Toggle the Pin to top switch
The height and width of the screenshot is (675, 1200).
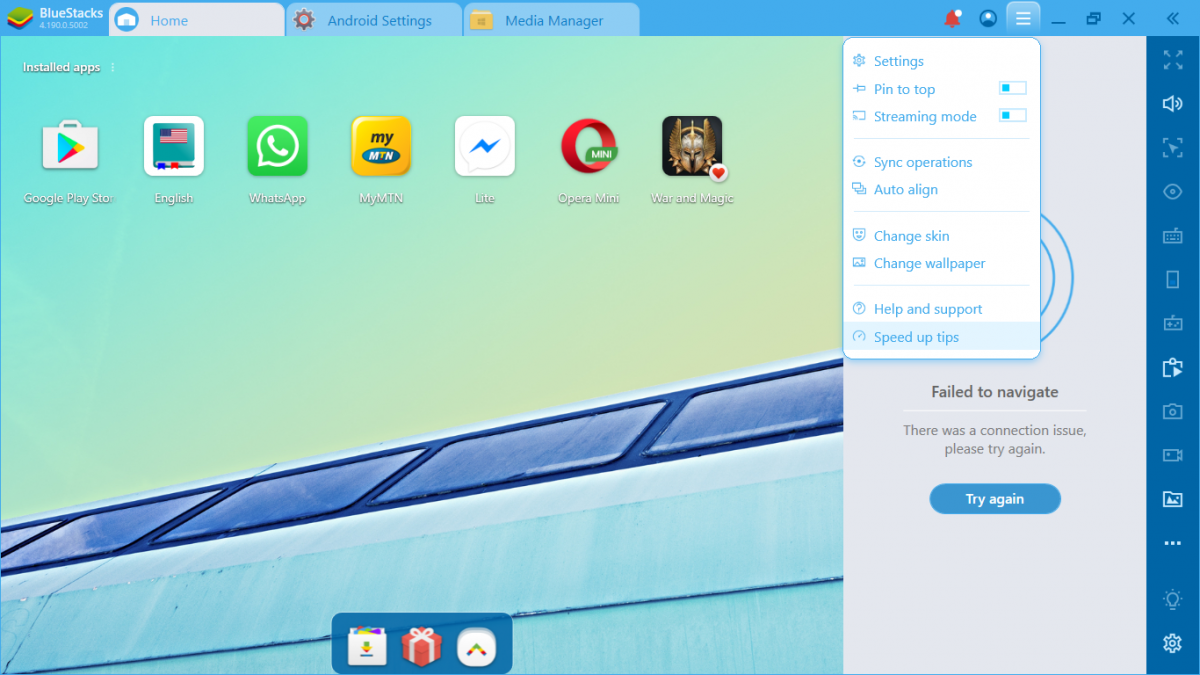tap(1012, 88)
